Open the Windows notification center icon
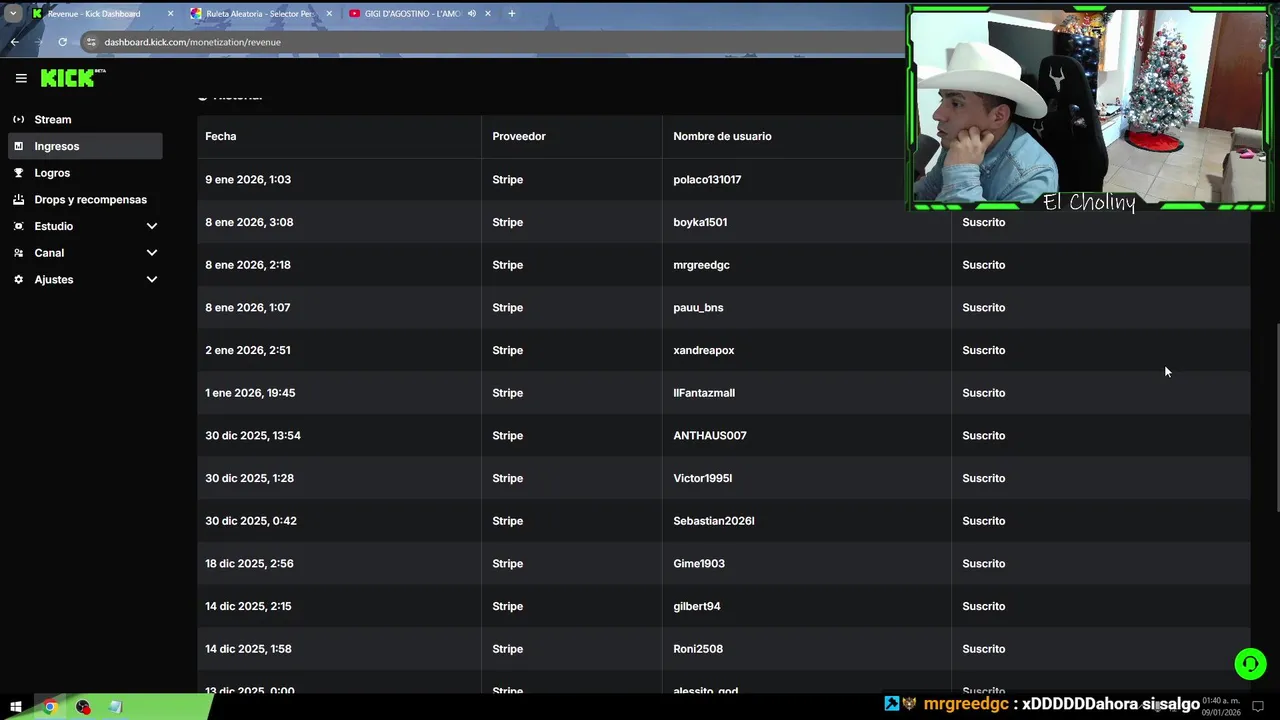1280x720 pixels. click(1259, 706)
